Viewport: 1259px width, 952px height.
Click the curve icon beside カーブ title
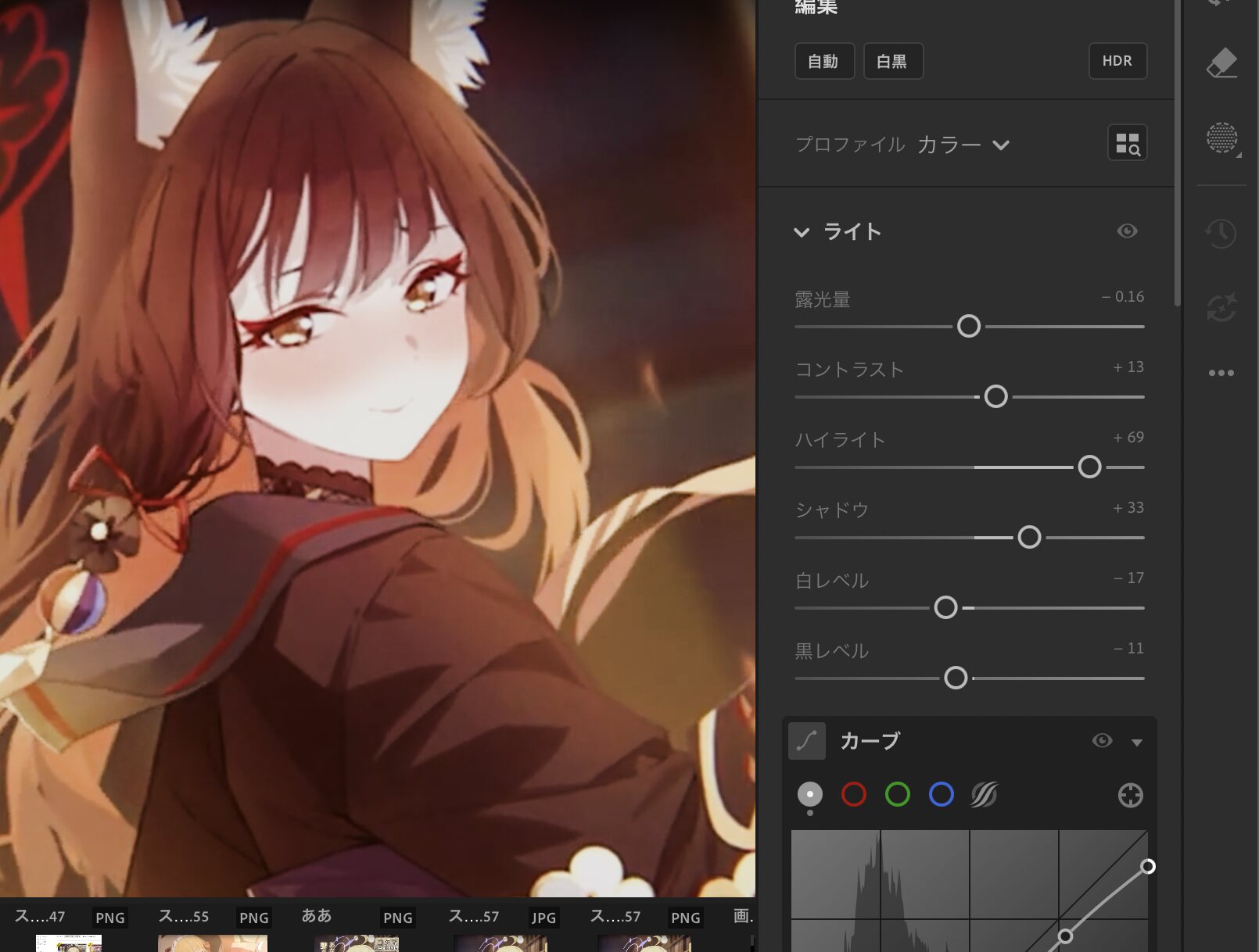tap(807, 741)
